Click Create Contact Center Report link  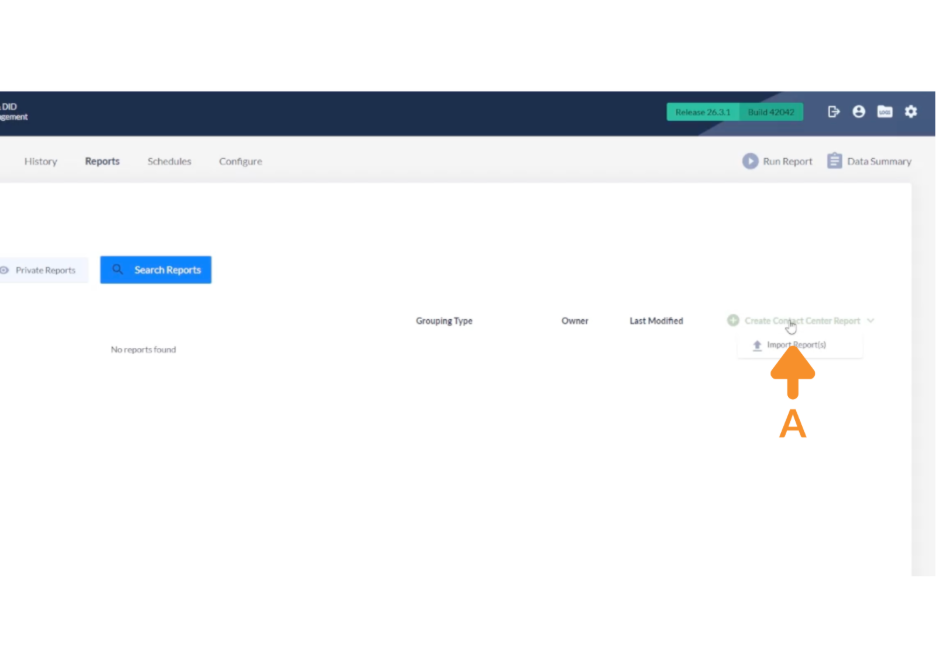[802, 321]
